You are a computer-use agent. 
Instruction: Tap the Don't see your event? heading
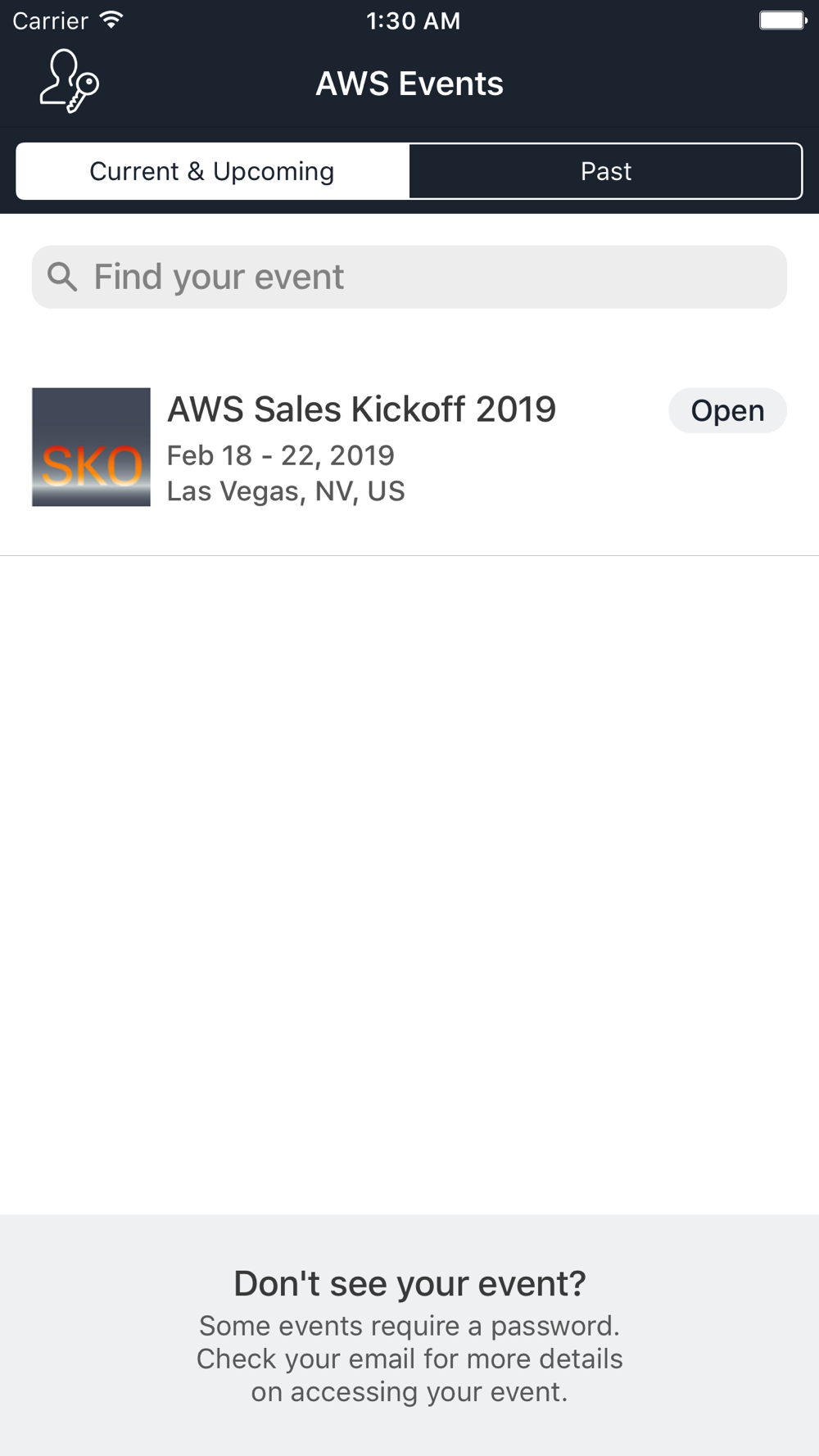409,1283
